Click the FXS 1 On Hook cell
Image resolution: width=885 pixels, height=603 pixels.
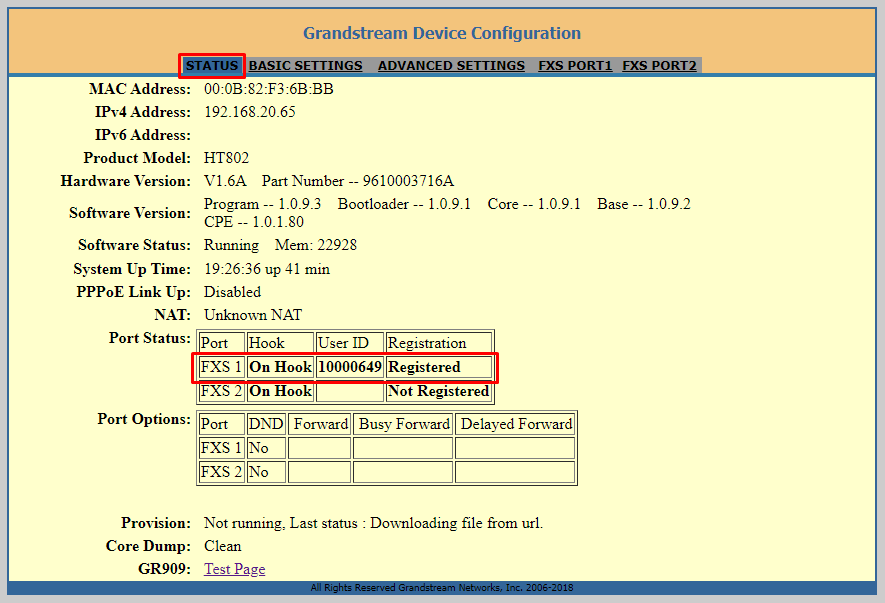(x=280, y=367)
